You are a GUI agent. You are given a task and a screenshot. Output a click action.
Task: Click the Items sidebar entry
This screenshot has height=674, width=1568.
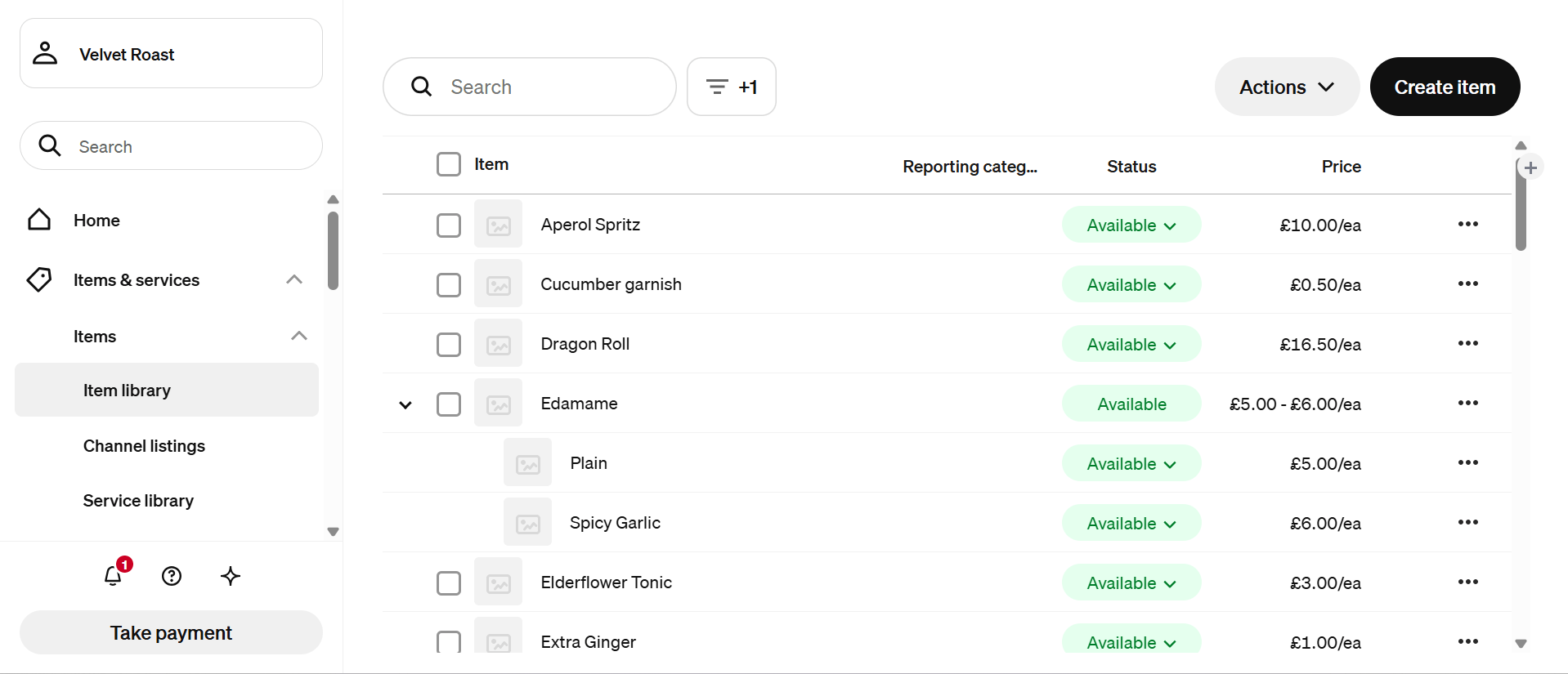[x=95, y=336]
